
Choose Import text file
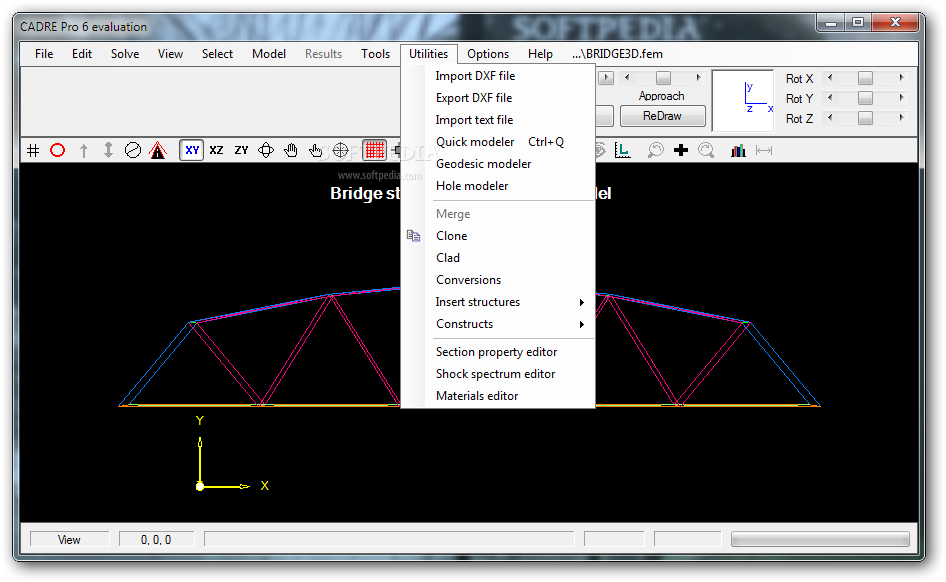[474, 120]
